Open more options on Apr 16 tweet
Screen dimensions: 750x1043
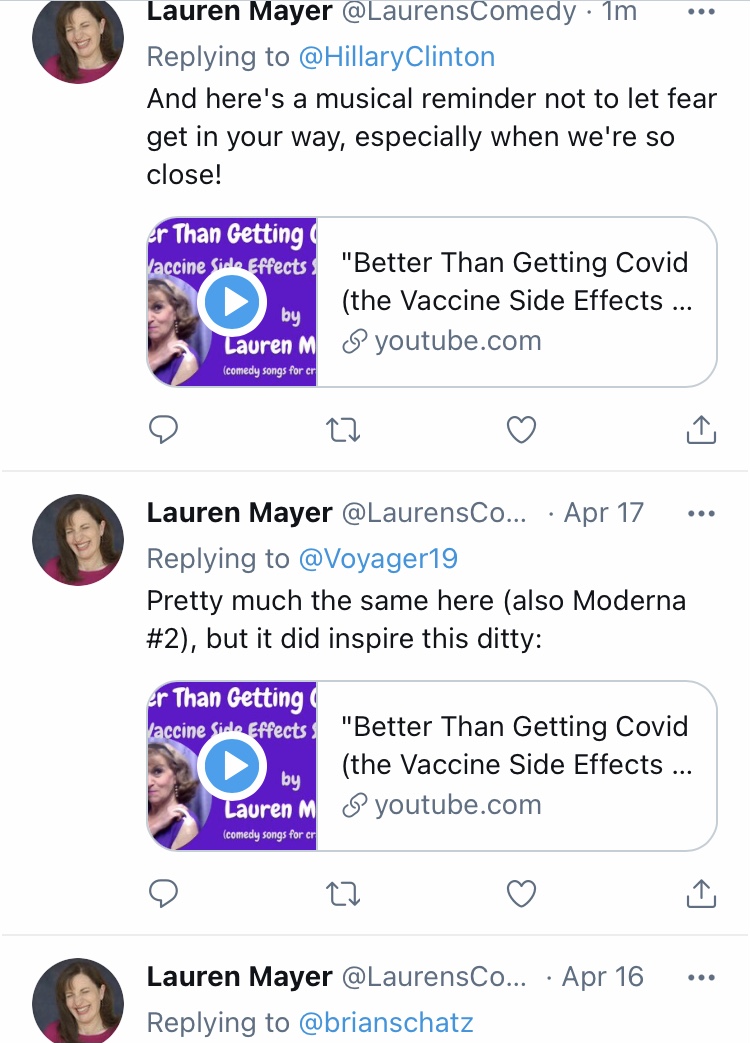(x=701, y=978)
